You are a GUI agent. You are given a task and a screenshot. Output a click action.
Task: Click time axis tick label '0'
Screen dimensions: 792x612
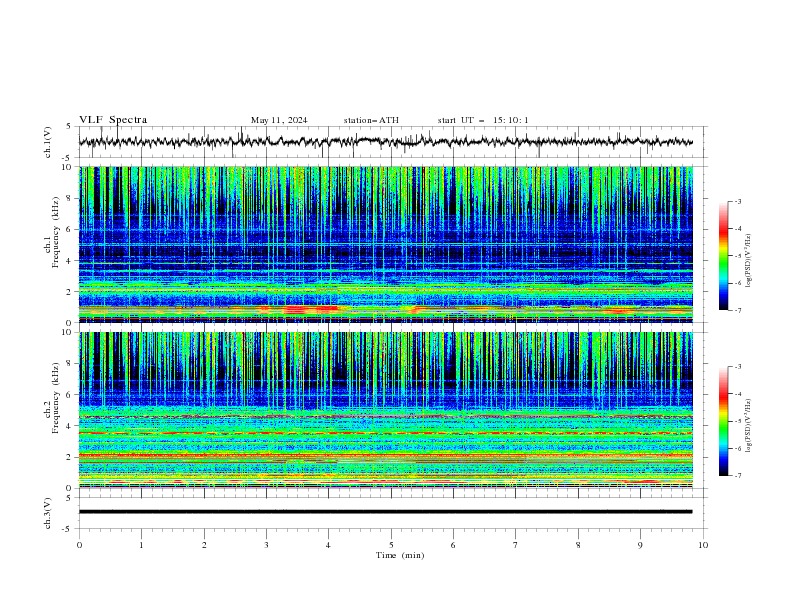pos(79,545)
